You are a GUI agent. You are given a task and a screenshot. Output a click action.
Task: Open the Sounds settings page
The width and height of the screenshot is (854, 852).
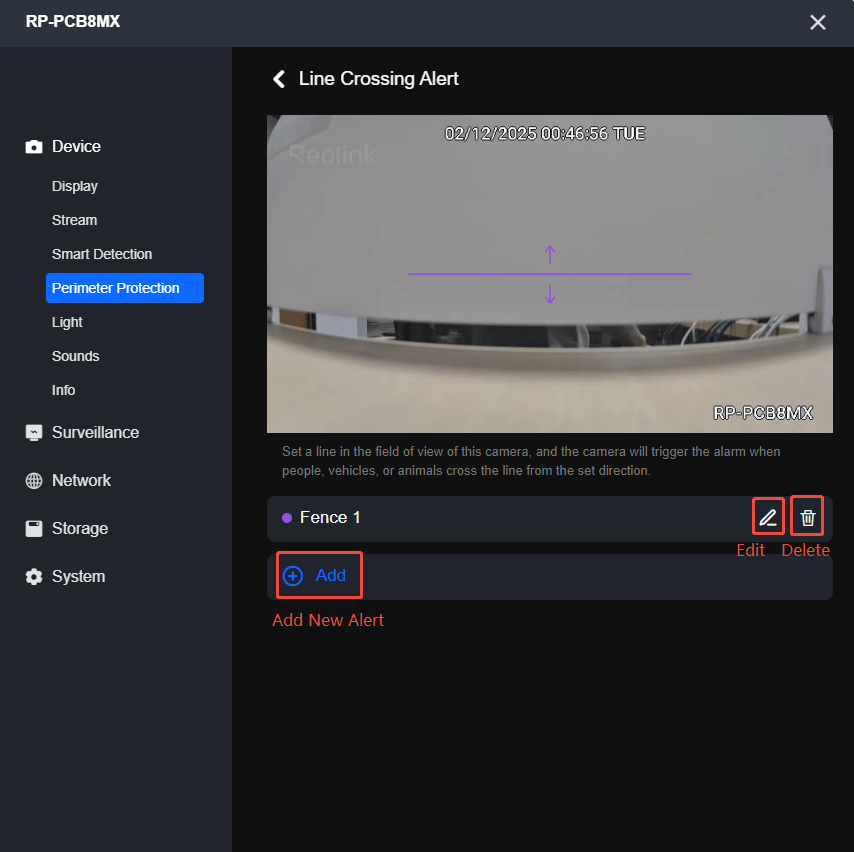point(75,356)
